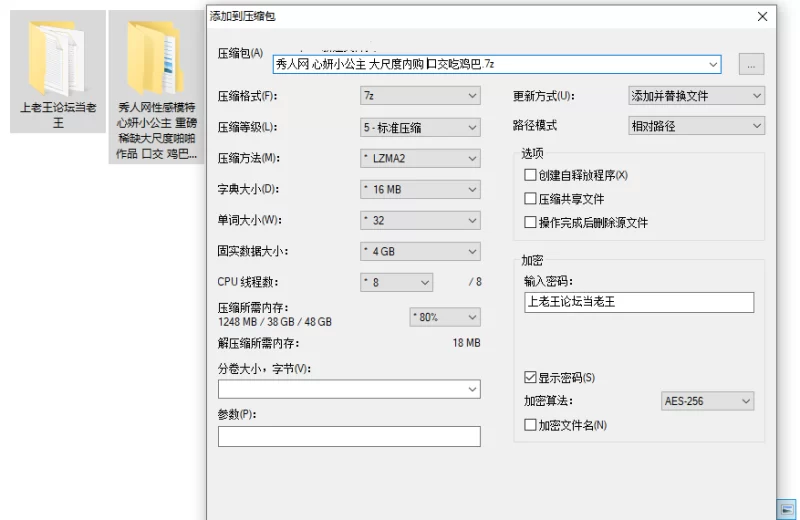Image resolution: width=800 pixels, height=520 pixels.
Task: Click the 选项 group heading
Action: click(x=532, y=153)
